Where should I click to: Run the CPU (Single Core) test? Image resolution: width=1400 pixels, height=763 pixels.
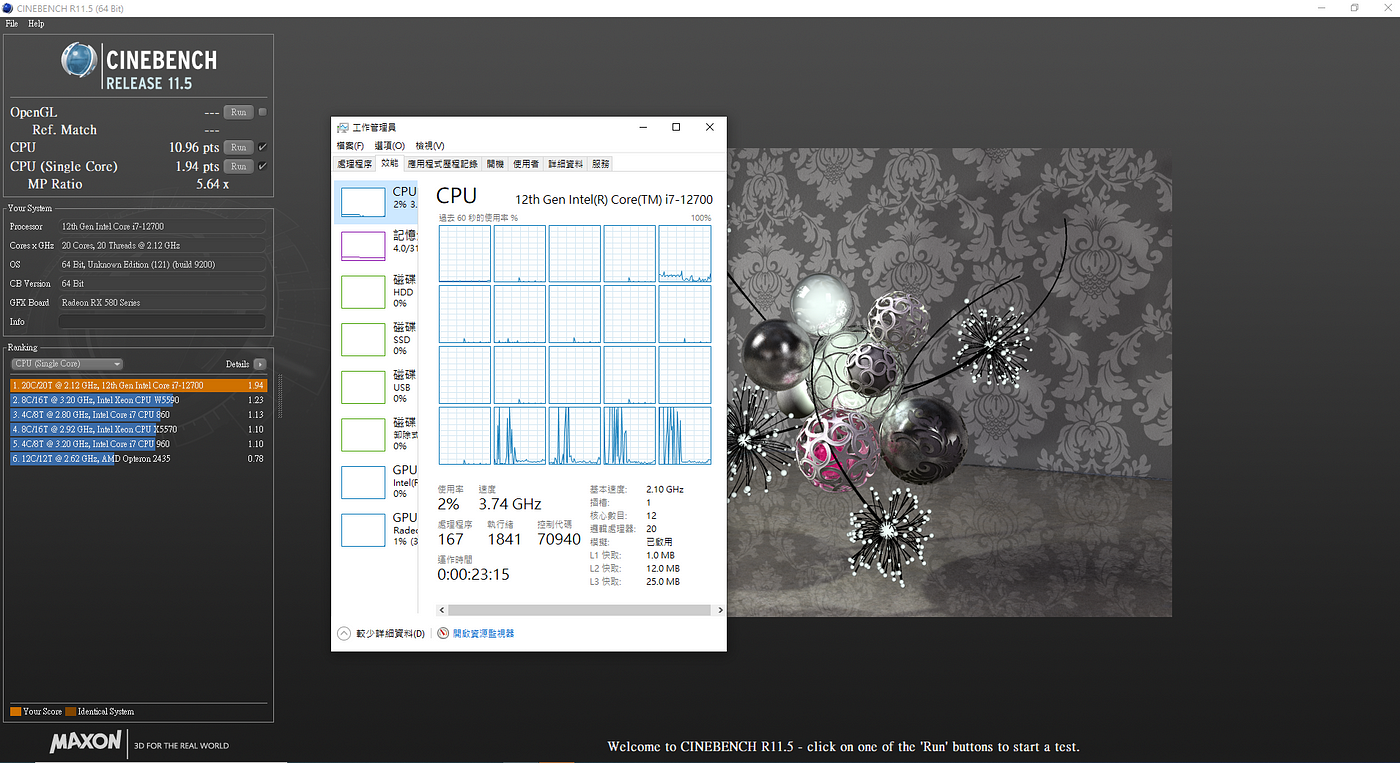coord(238,167)
